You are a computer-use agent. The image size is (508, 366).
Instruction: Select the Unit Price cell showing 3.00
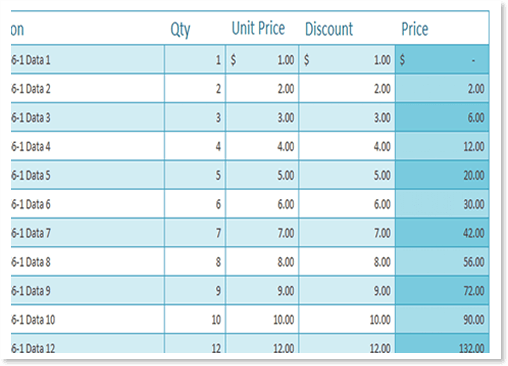pyautogui.click(x=262, y=117)
